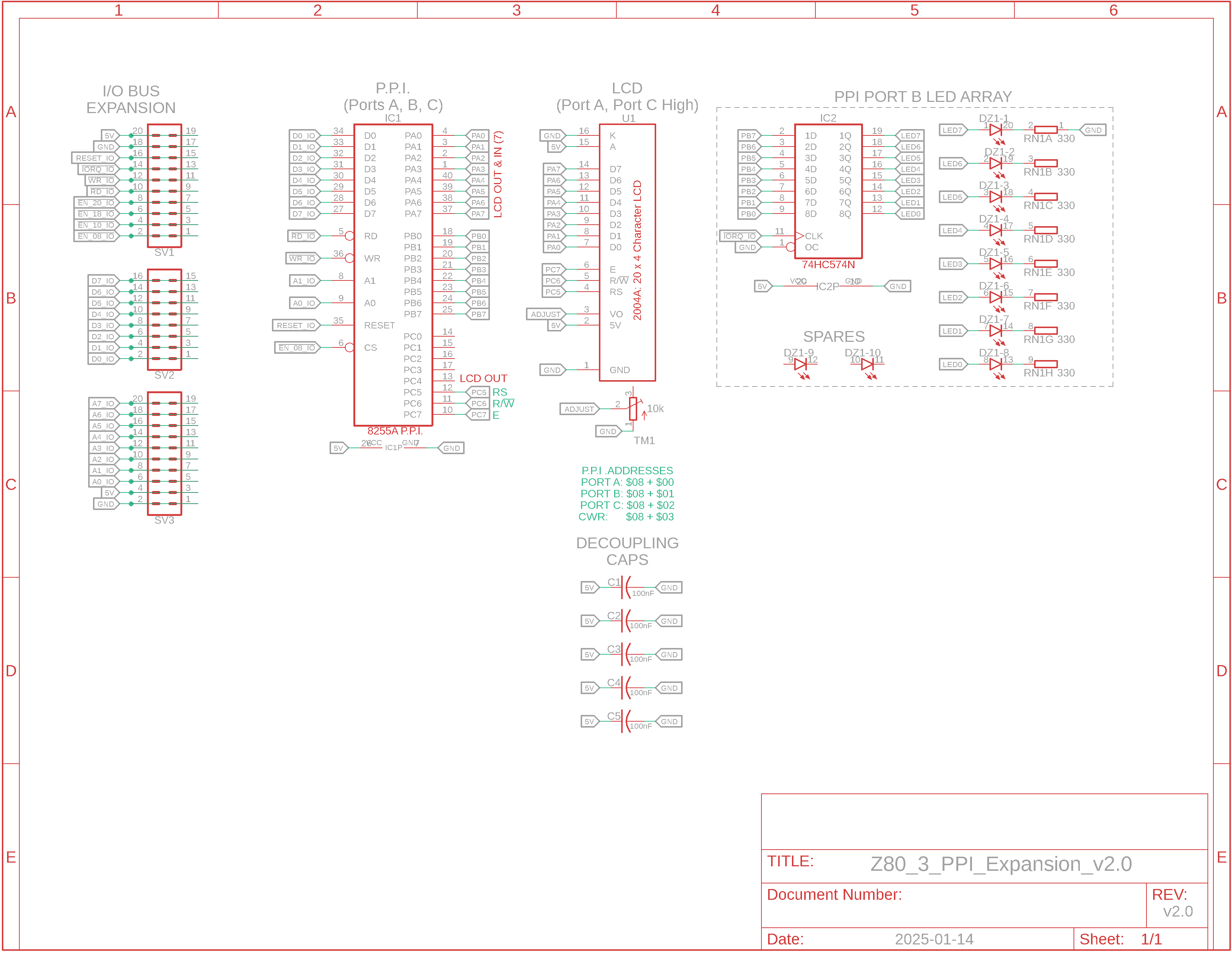Click capacitor C1 symbol
Screen dimensions: 1232x953
625,587
